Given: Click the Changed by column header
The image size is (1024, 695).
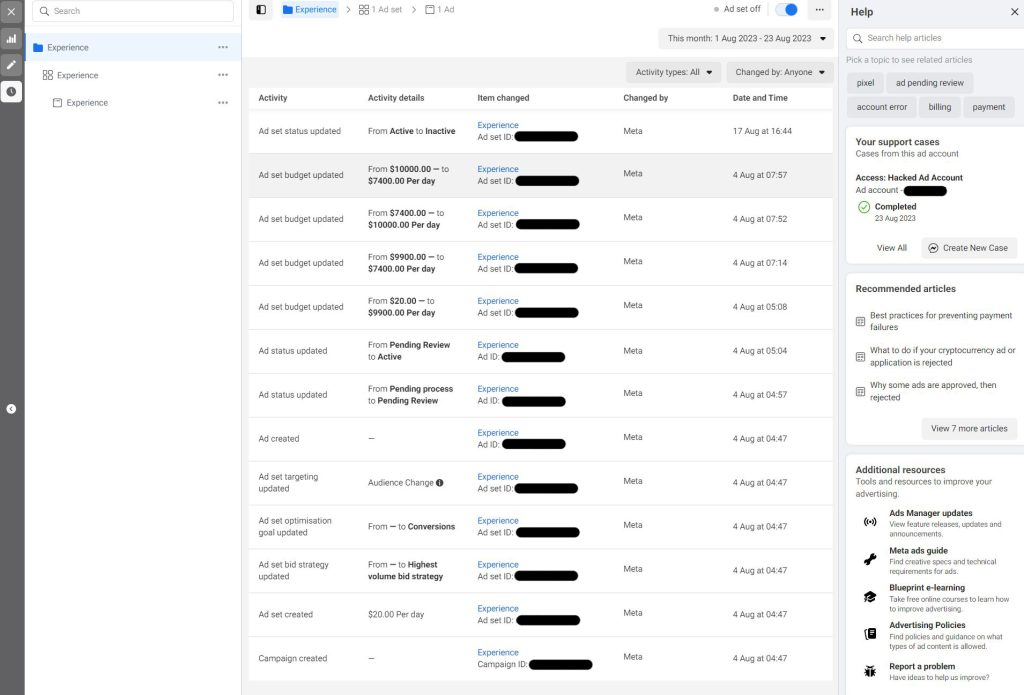Looking at the screenshot, I should pos(645,98).
